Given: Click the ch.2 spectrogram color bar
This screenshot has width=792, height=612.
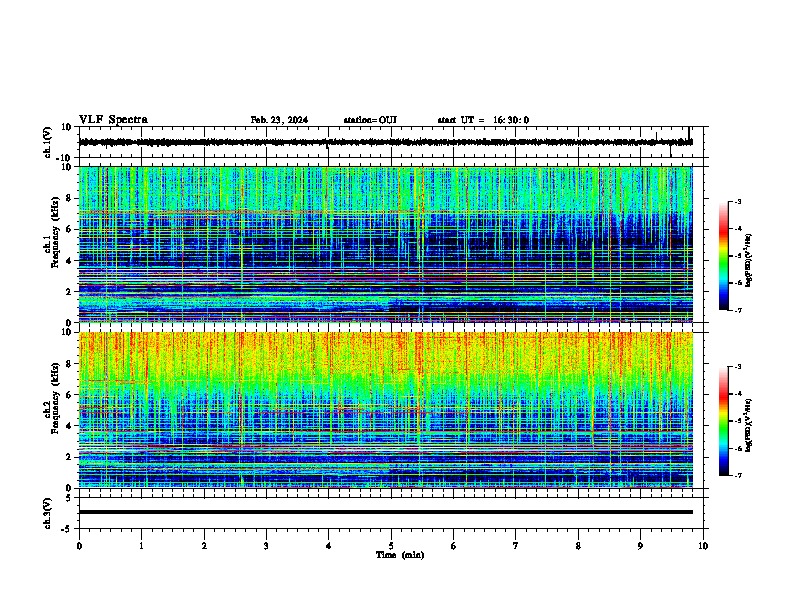Looking at the screenshot, I should (x=724, y=421).
